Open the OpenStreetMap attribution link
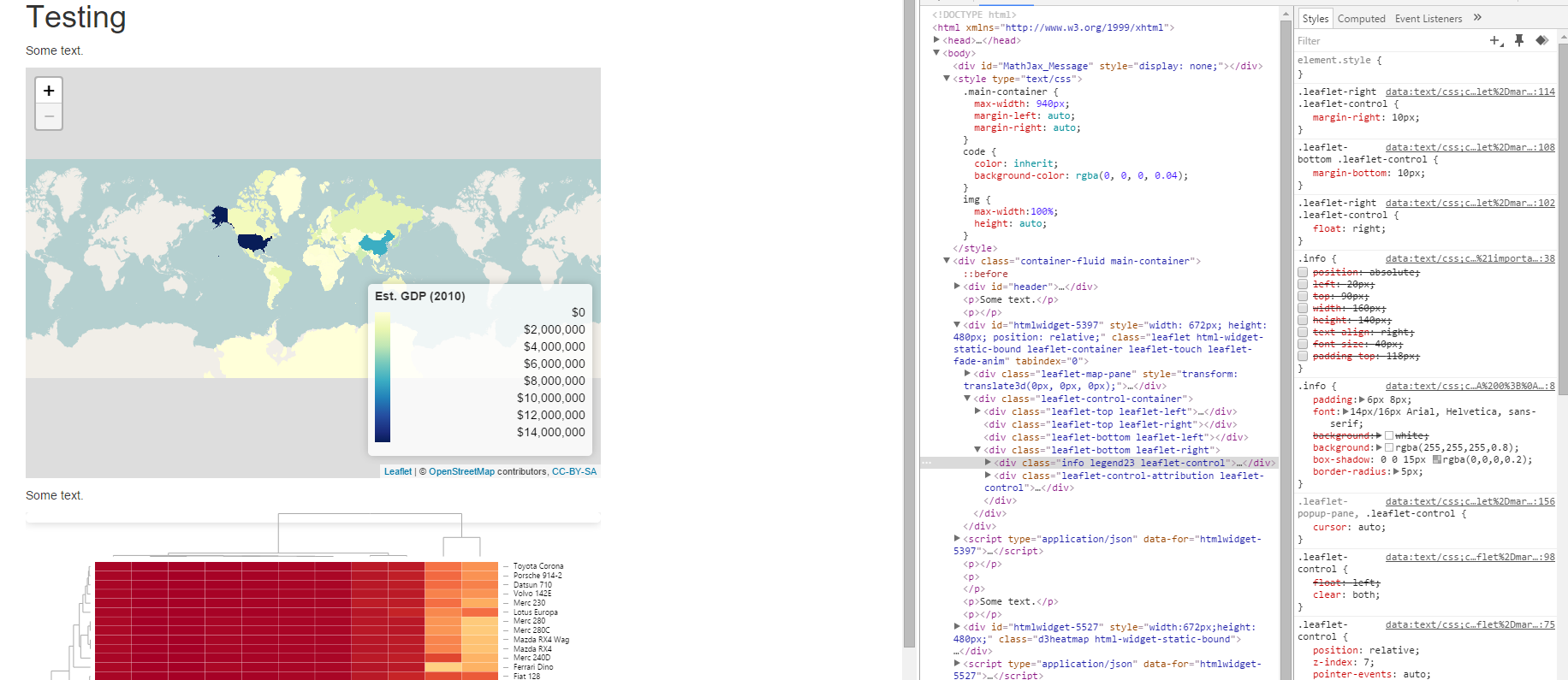 click(461, 471)
